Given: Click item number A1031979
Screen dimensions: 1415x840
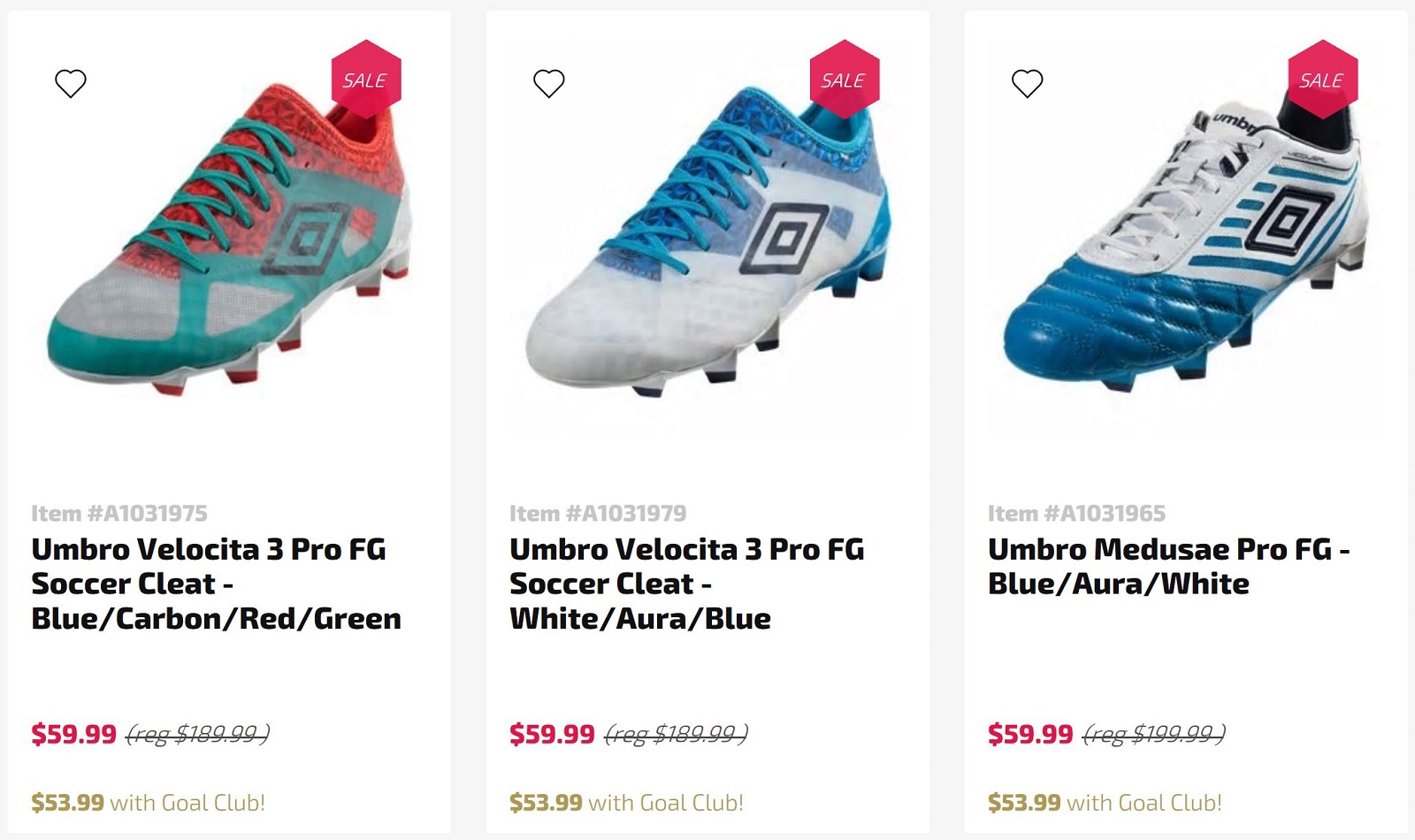Looking at the screenshot, I should point(598,513).
